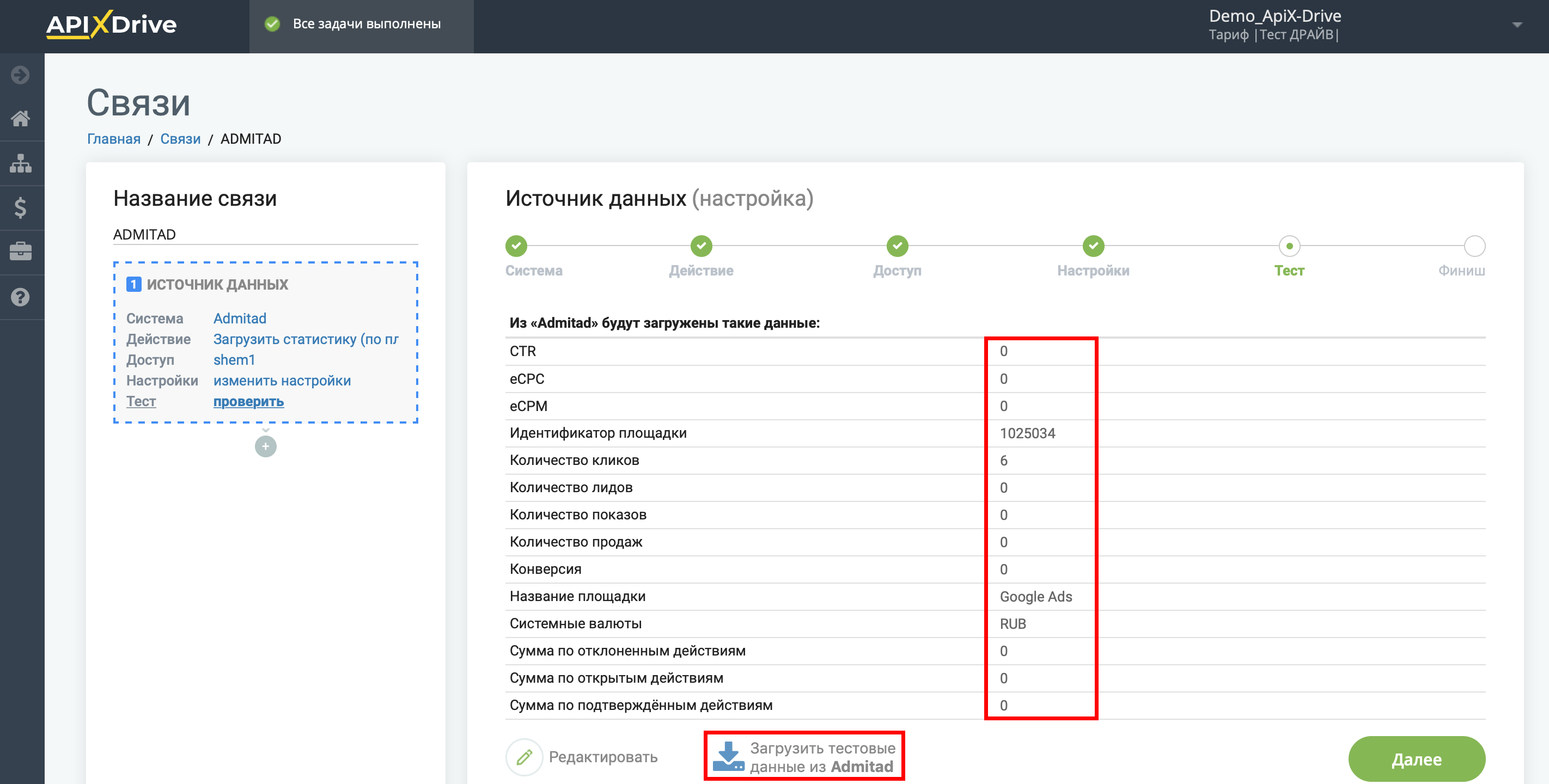The width and height of the screenshot is (1549, 784).
Task: Open the connections sitemap icon in the sidebar
Action: pyautogui.click(x=21, y=163)
